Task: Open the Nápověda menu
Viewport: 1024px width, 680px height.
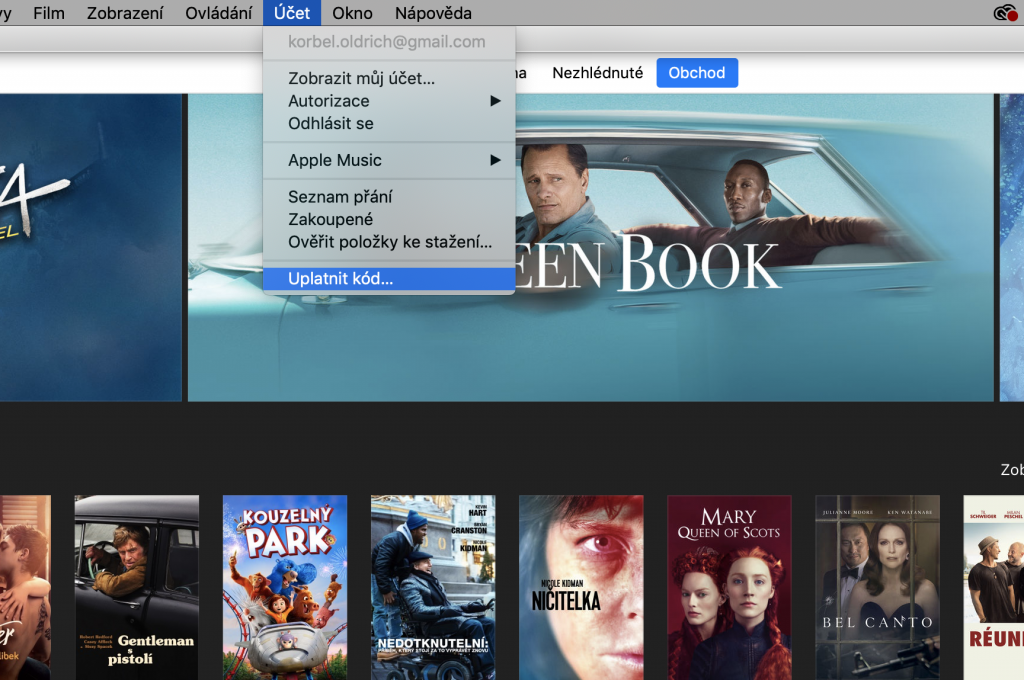Action: (433, 13)
